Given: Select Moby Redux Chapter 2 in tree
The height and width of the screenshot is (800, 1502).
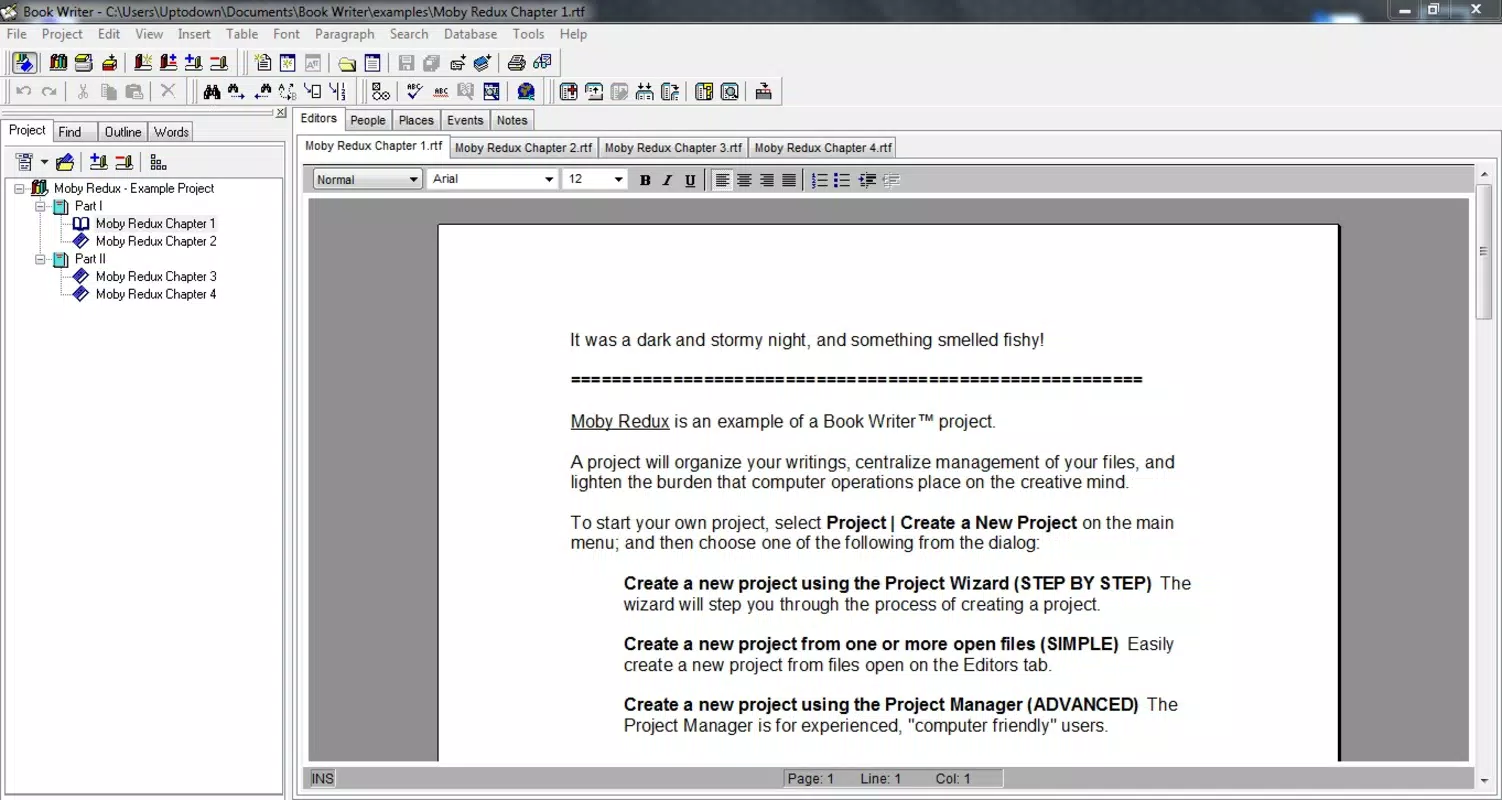Looking at the screenshot, I should click(x=156, y=241).
